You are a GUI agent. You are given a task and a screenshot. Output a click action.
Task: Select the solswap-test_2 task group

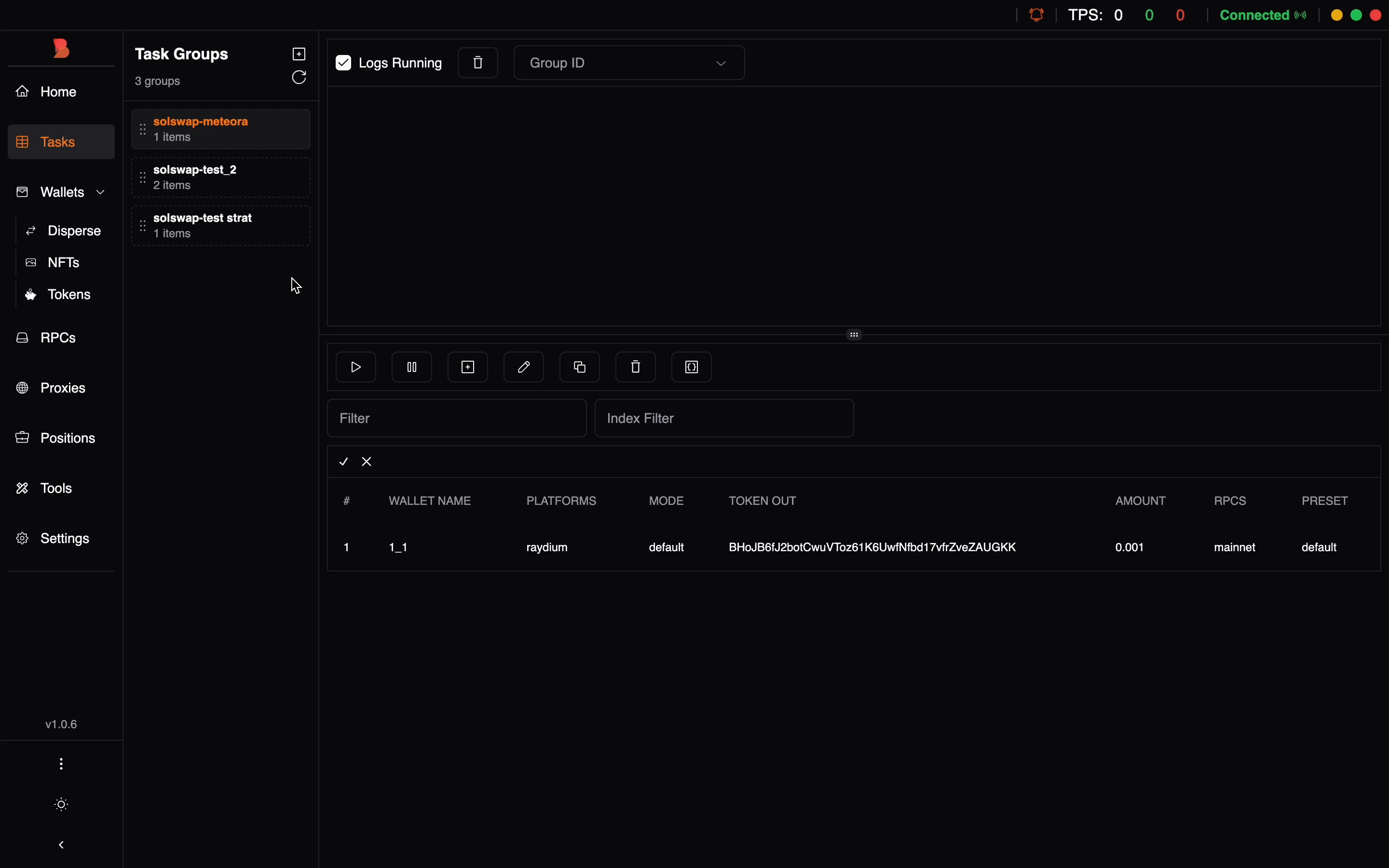click(x=221, y=177)
